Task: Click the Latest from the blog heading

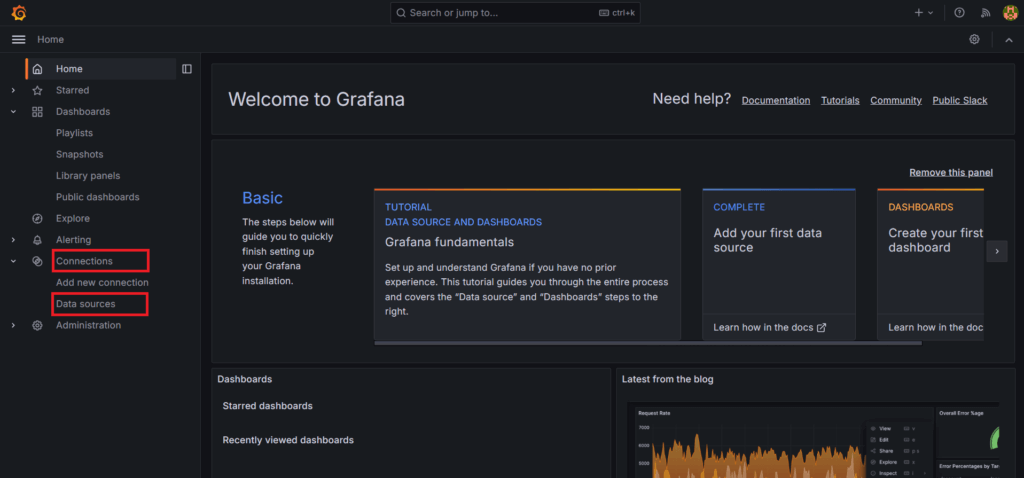Action: point(667,379)
